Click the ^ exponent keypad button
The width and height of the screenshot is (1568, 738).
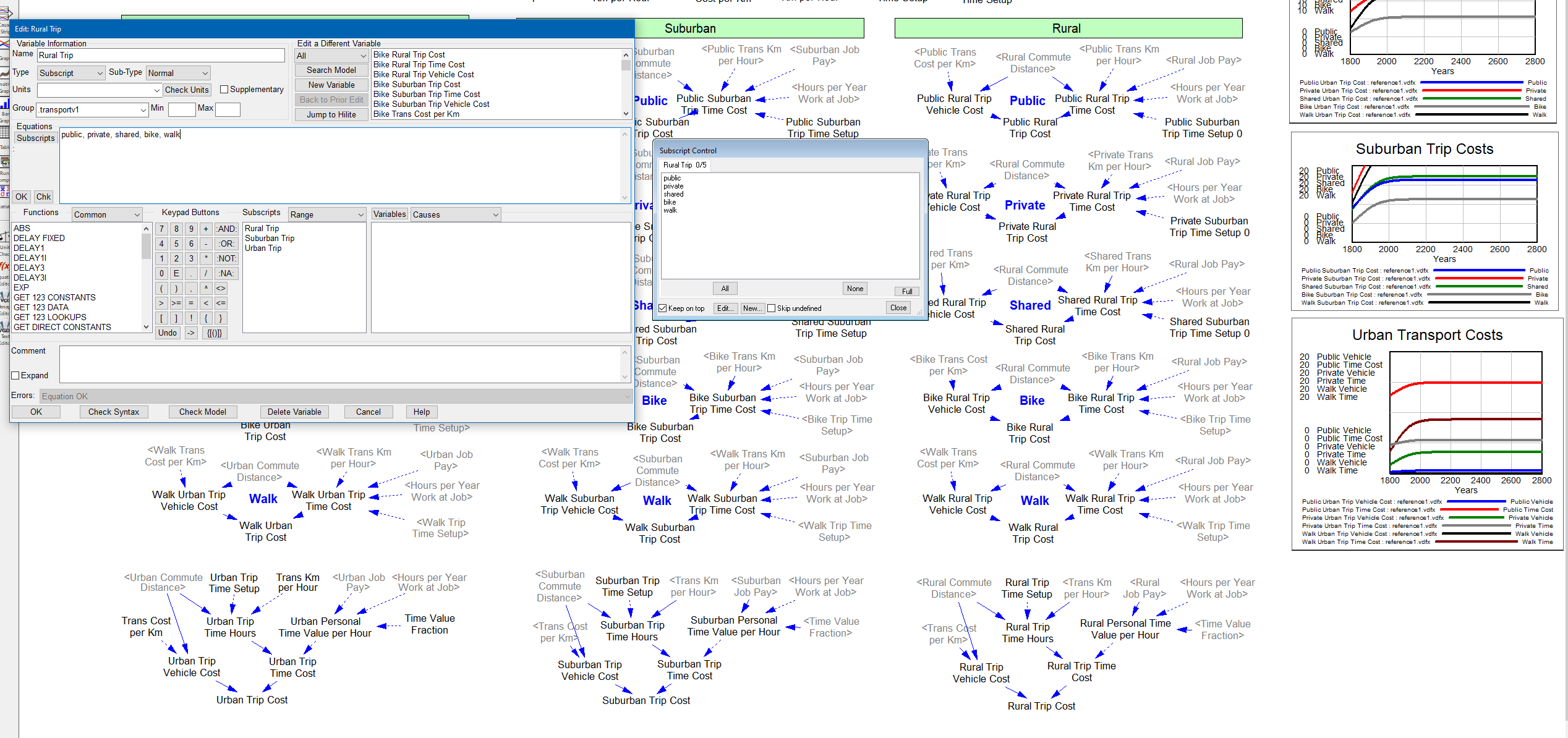point(206,289)
